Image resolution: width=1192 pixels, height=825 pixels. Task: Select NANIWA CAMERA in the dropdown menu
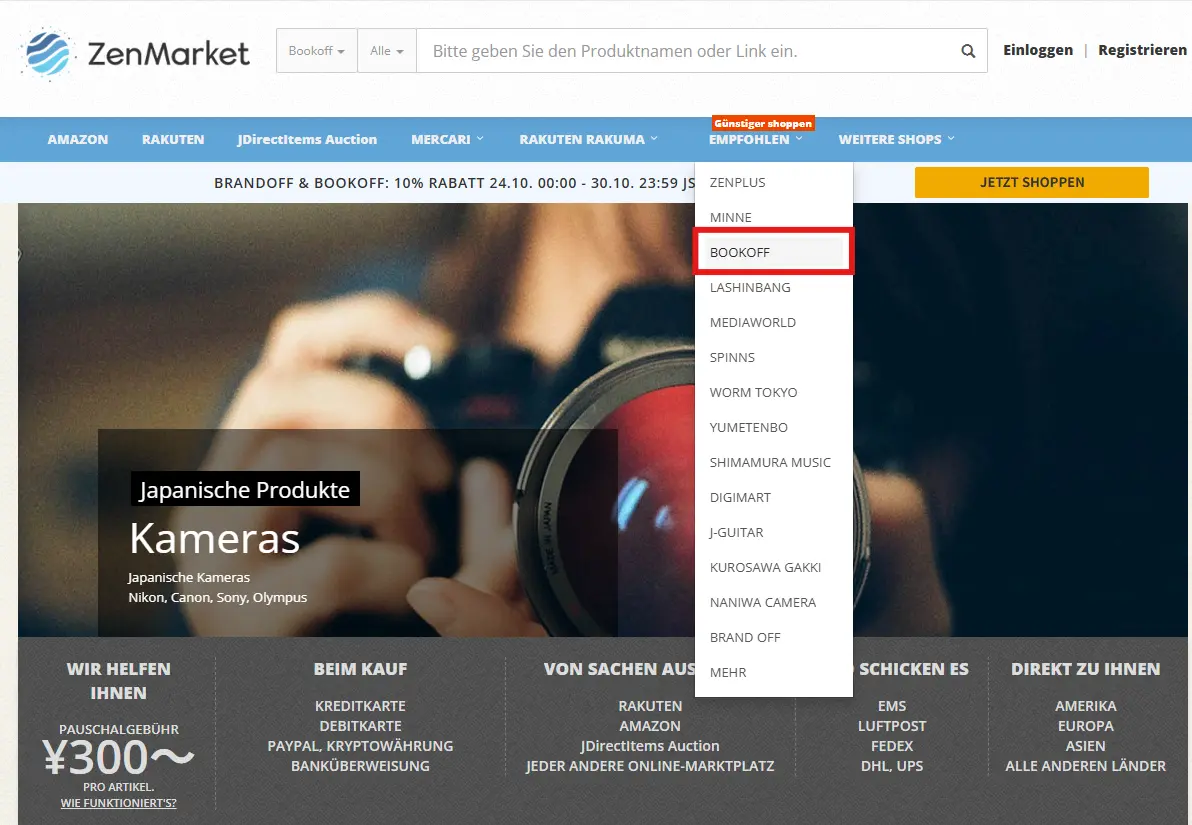click(774, 602)
